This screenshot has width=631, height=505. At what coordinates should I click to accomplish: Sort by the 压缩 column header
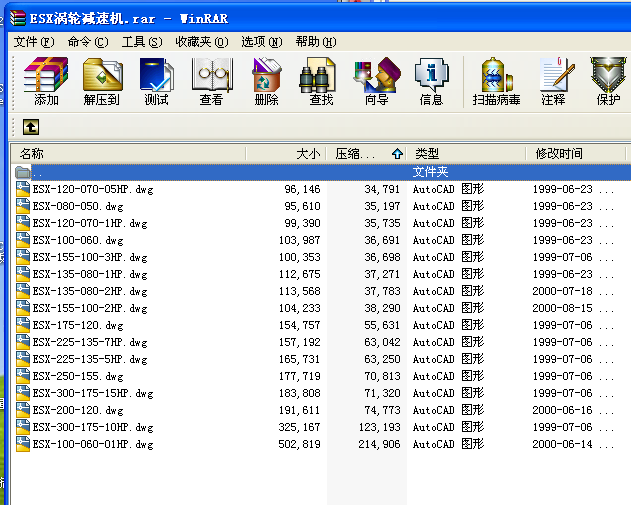(x=366, y=153)
